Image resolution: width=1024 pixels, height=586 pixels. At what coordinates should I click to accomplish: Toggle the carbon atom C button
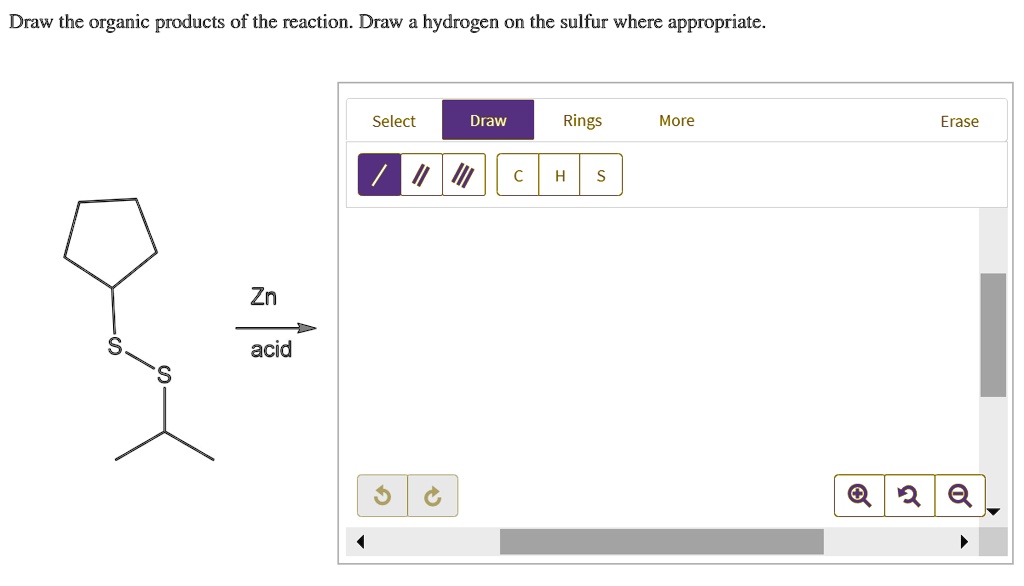517,175
